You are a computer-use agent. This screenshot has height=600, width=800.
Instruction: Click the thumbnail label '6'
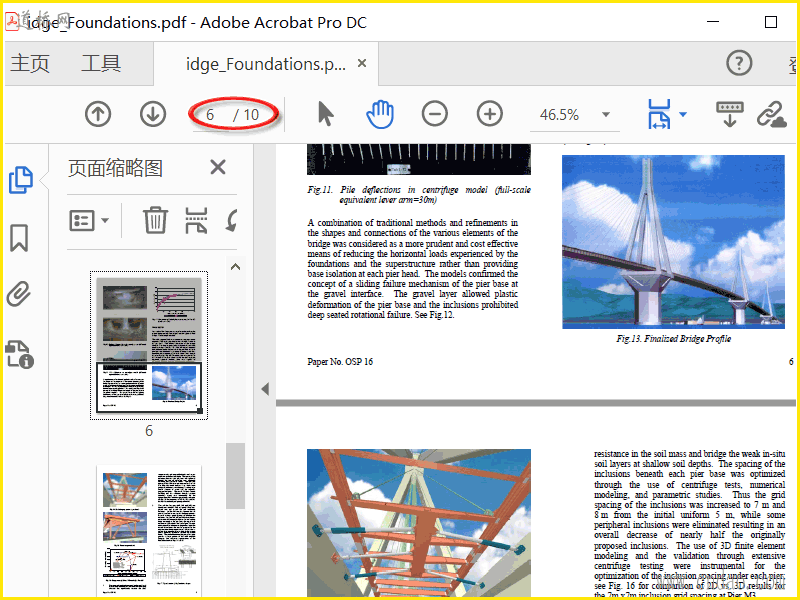pyautogui.click(x=149, y=431)
